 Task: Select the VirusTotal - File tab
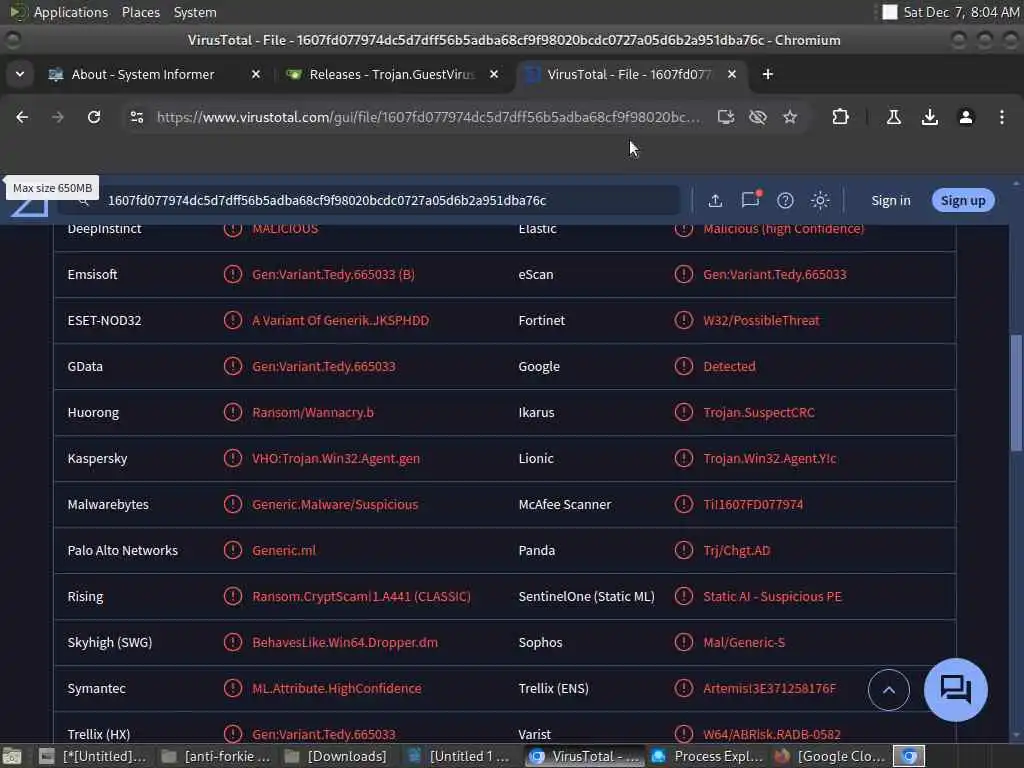[x=628, y=74]
